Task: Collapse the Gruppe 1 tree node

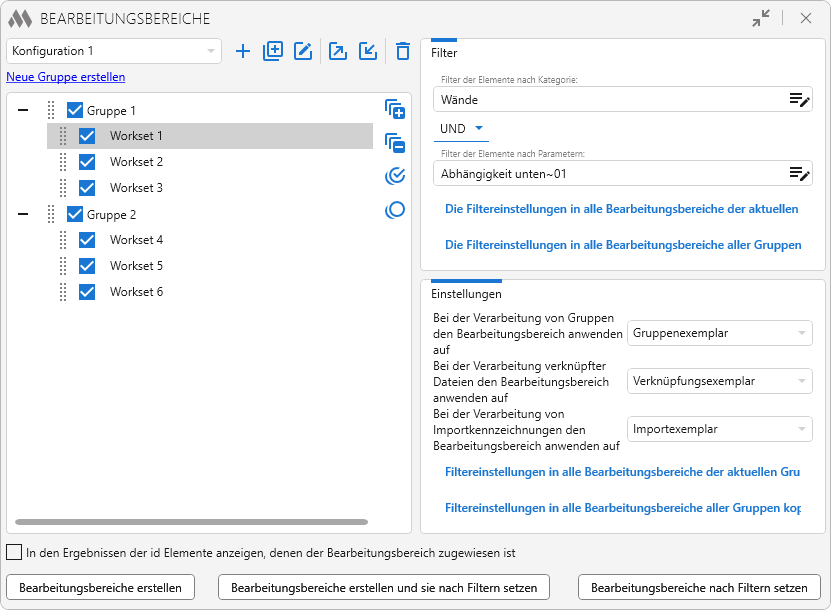Action: [x=23, y=111]
